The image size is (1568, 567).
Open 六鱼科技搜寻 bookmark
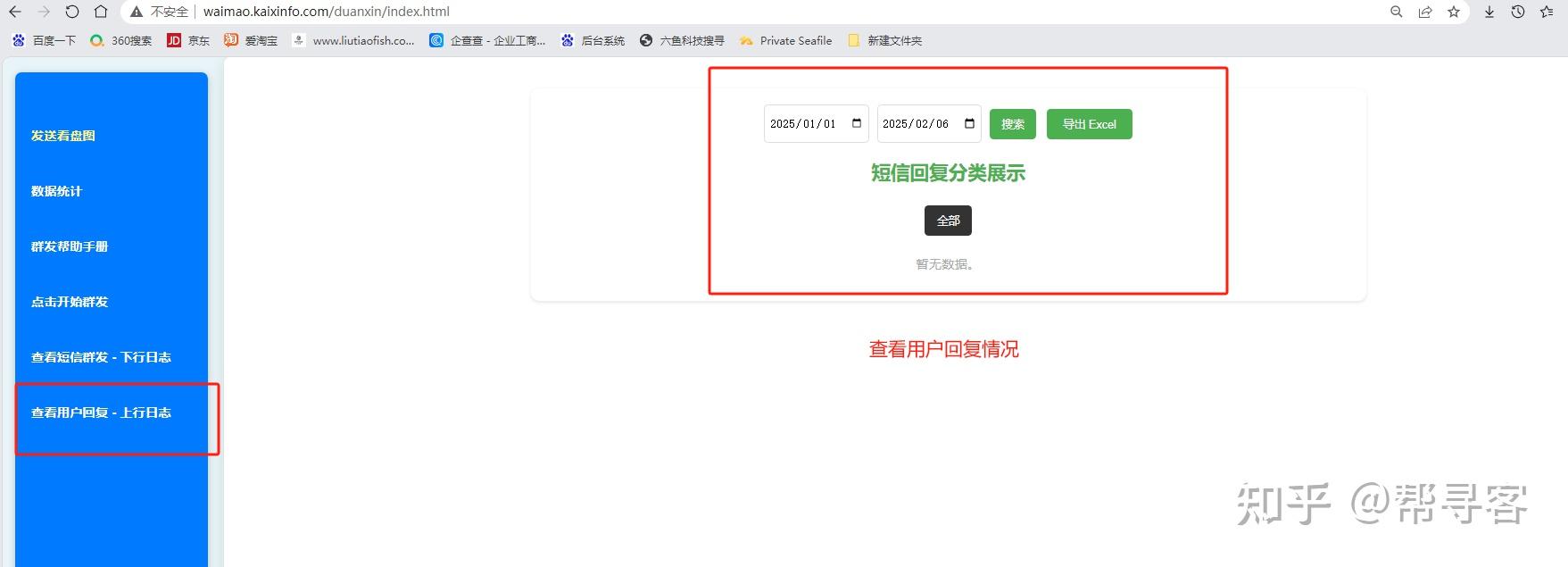[x=682, y=40]
